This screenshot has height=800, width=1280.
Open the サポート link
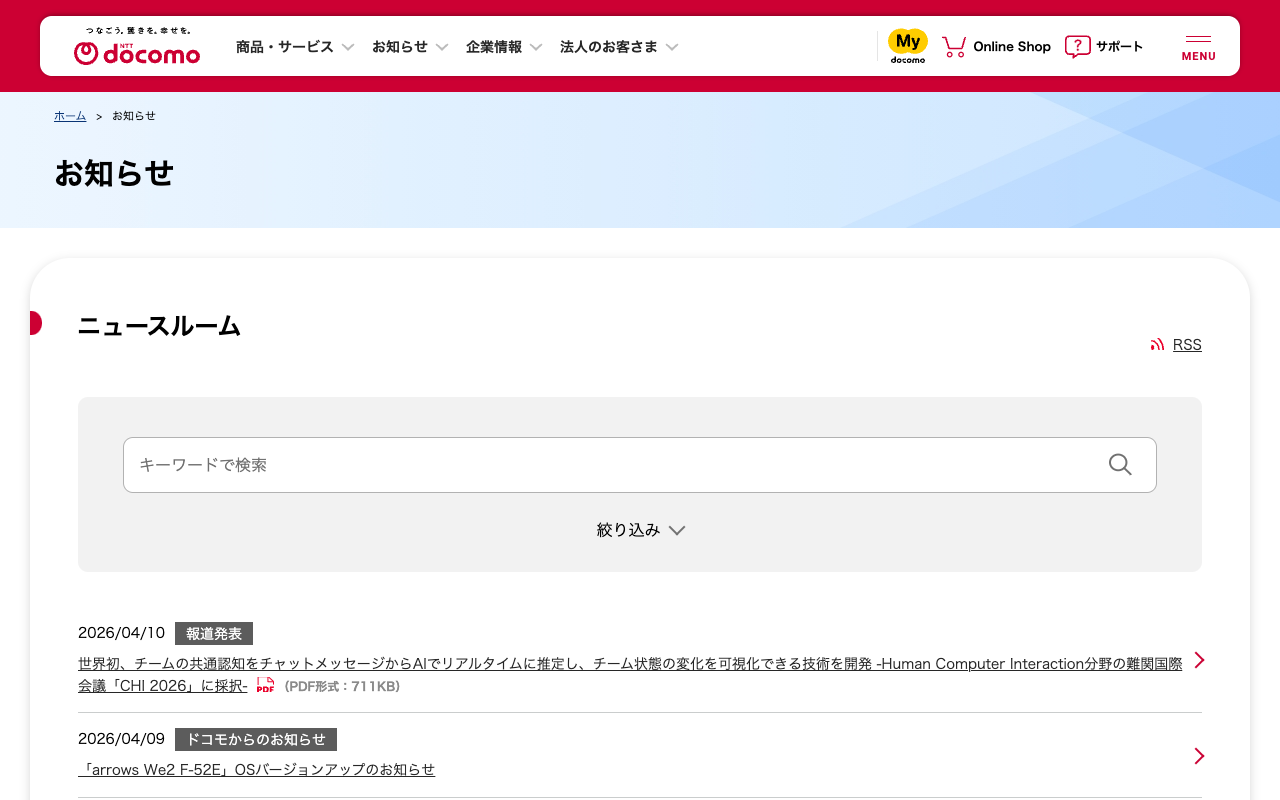[1120, 47]
